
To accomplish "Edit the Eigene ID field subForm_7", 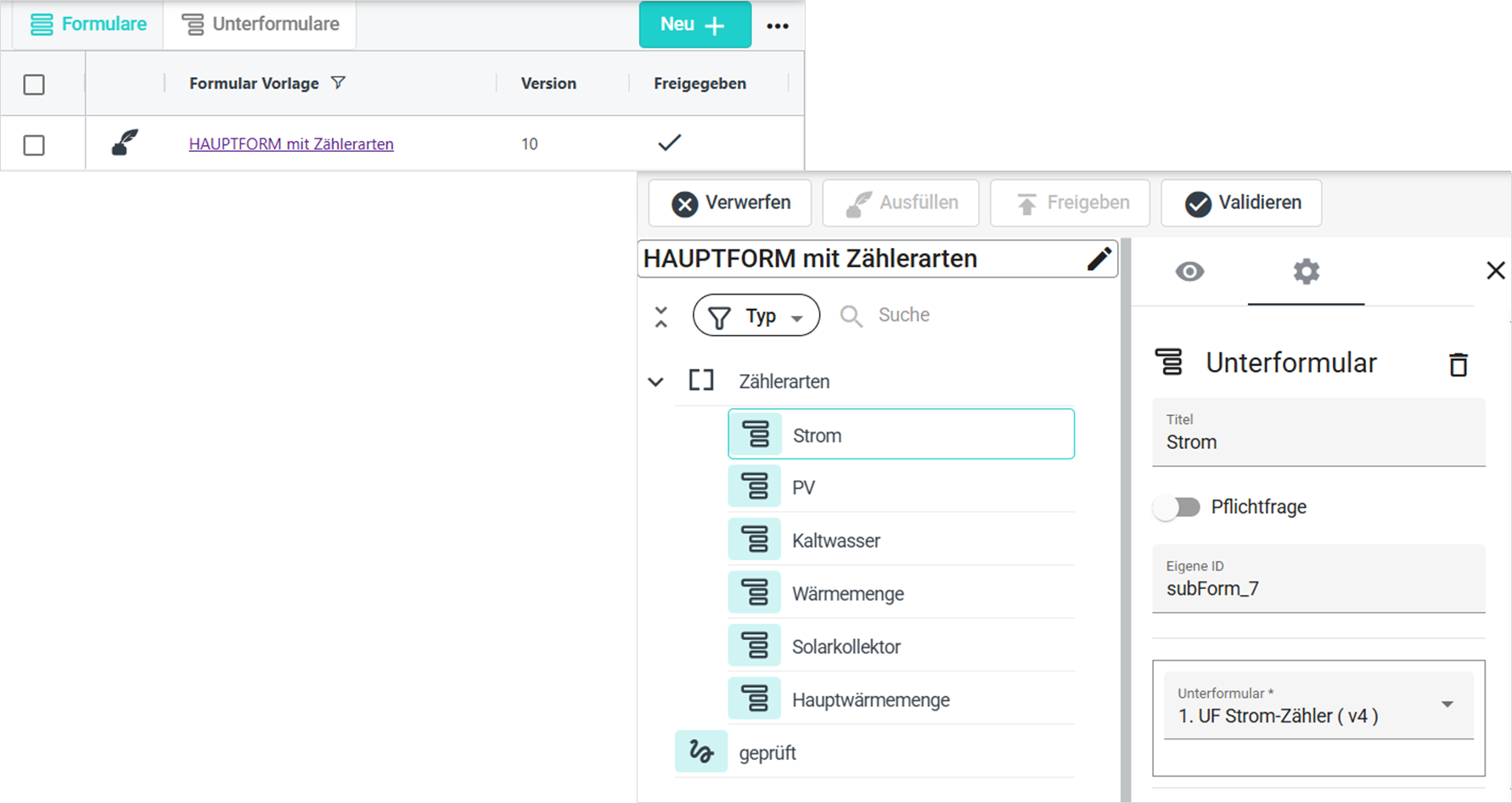I will click(x=1318, y=579).
